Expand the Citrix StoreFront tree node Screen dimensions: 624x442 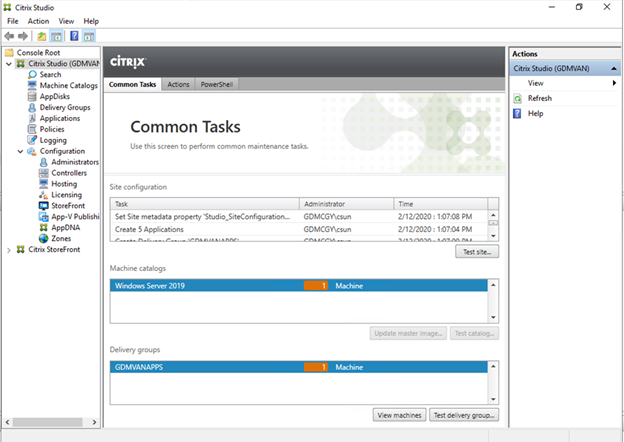coord(9,250)
